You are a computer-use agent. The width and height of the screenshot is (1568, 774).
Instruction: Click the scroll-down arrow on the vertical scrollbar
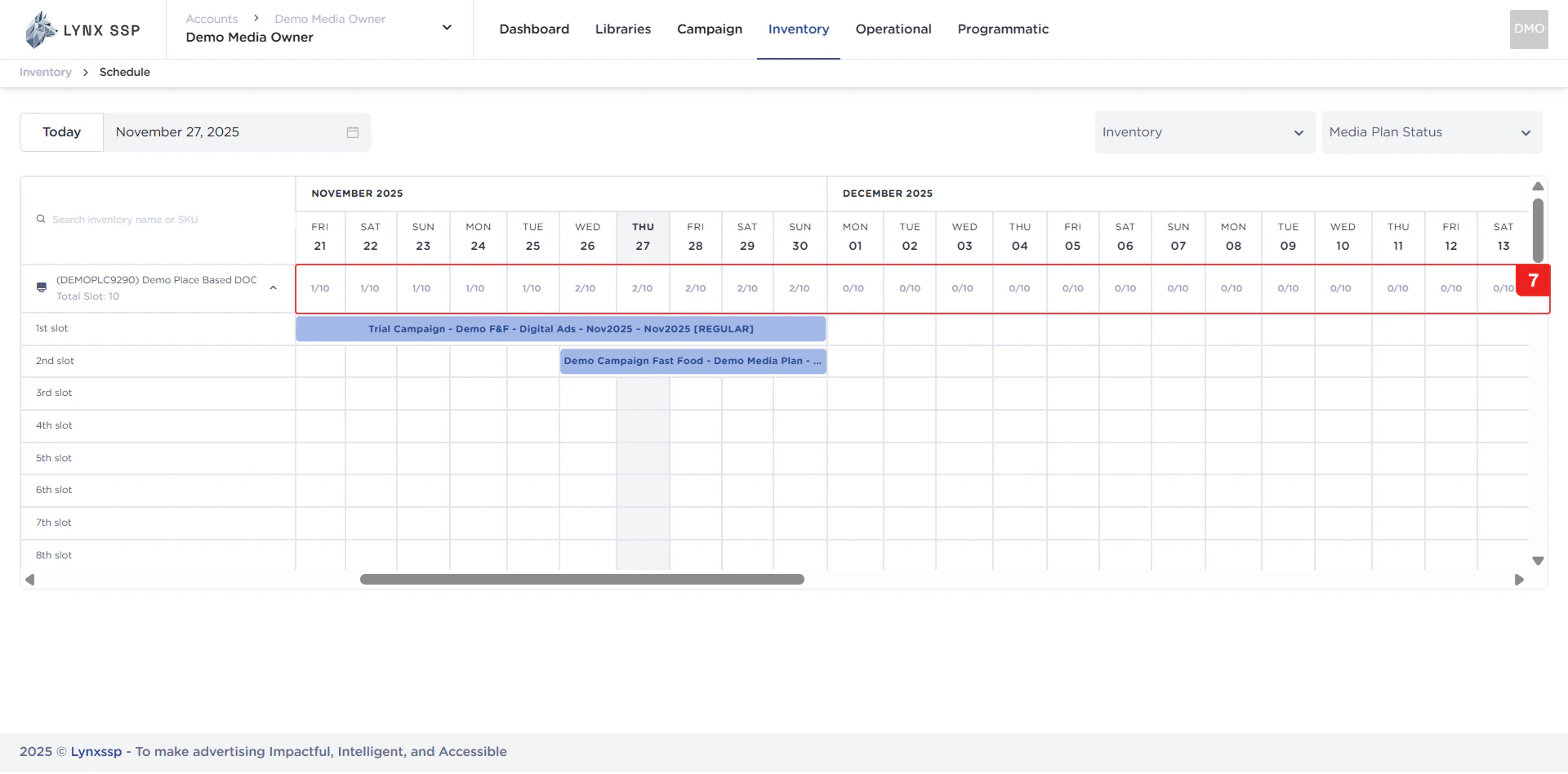1539,561
